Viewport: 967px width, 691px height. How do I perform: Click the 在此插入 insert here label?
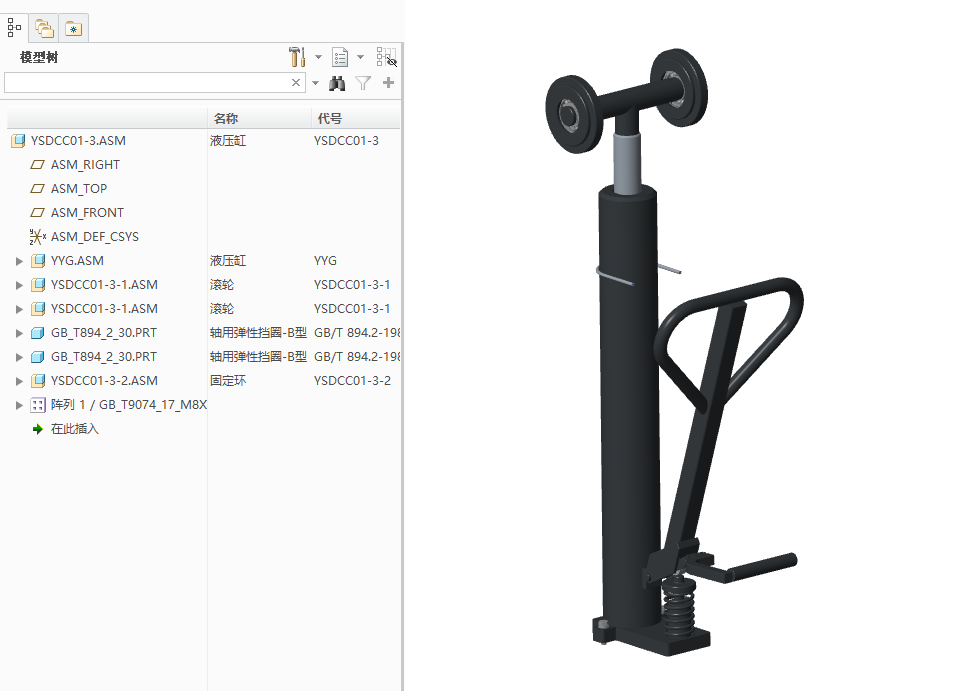tap(75, 429)
